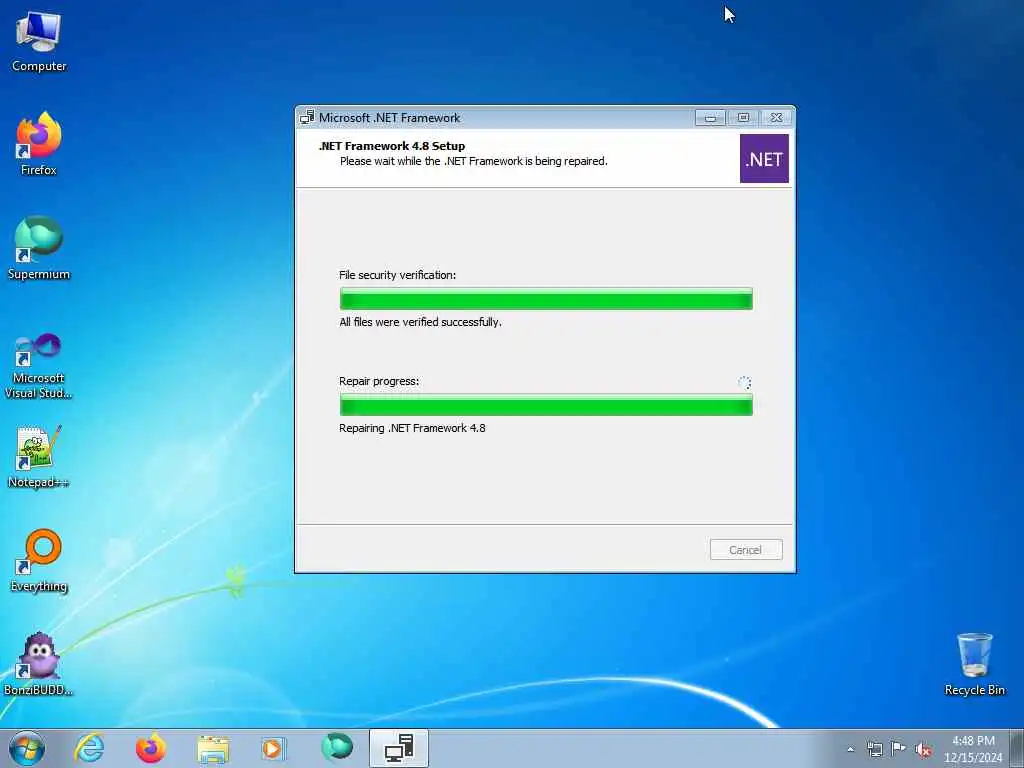Open the clock showing 4:48 PM
Screen dimensions: 1024x768
[x=973, y=749]
